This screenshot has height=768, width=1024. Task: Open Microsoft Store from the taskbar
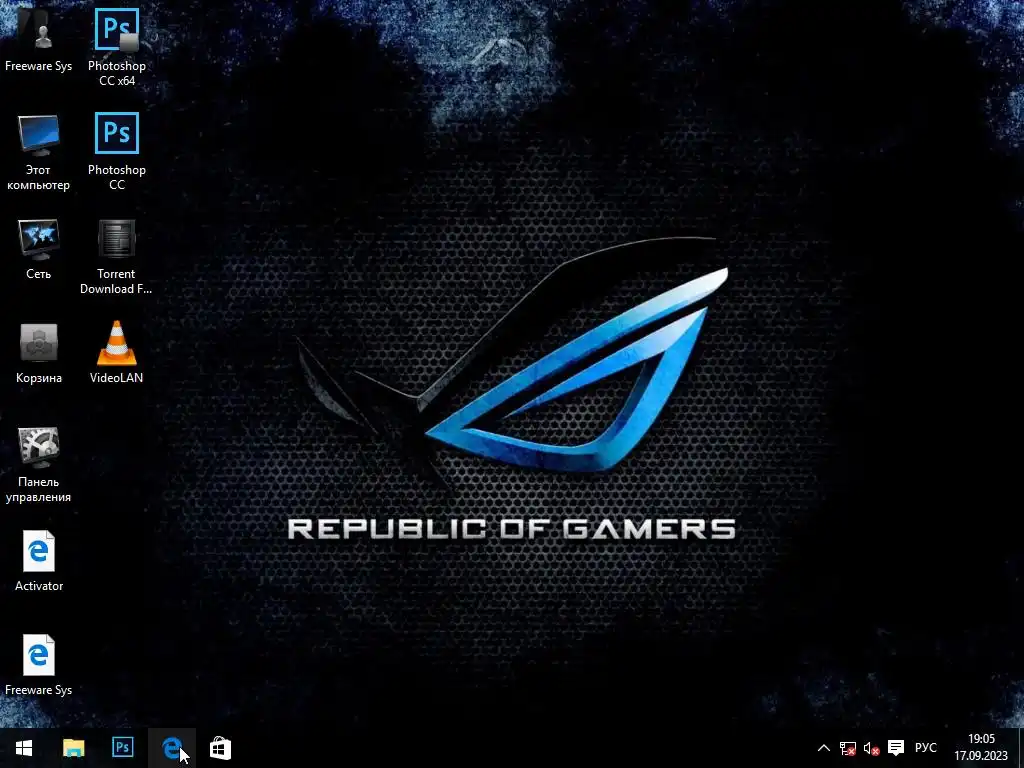pyautogui.click(x=220, y=748)
